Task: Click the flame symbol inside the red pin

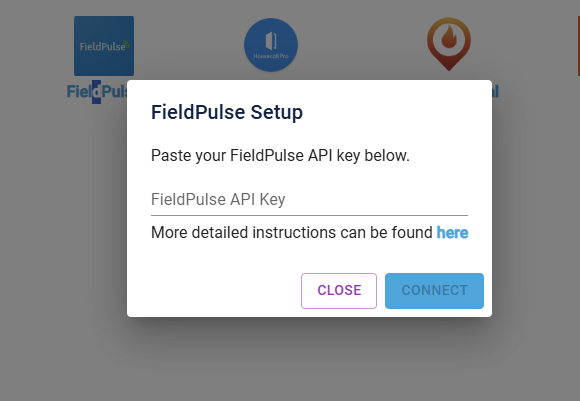Action: point(449,37)
